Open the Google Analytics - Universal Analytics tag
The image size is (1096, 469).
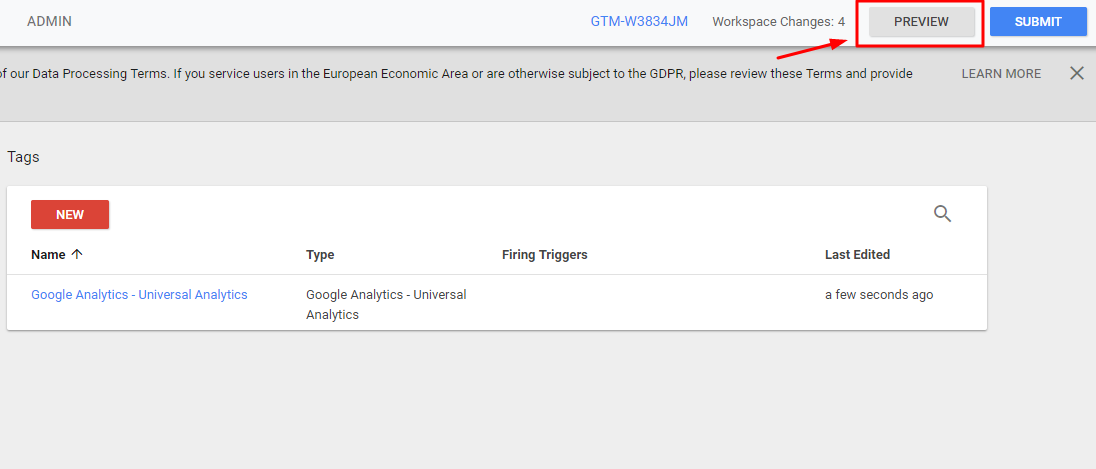point(139,294)
